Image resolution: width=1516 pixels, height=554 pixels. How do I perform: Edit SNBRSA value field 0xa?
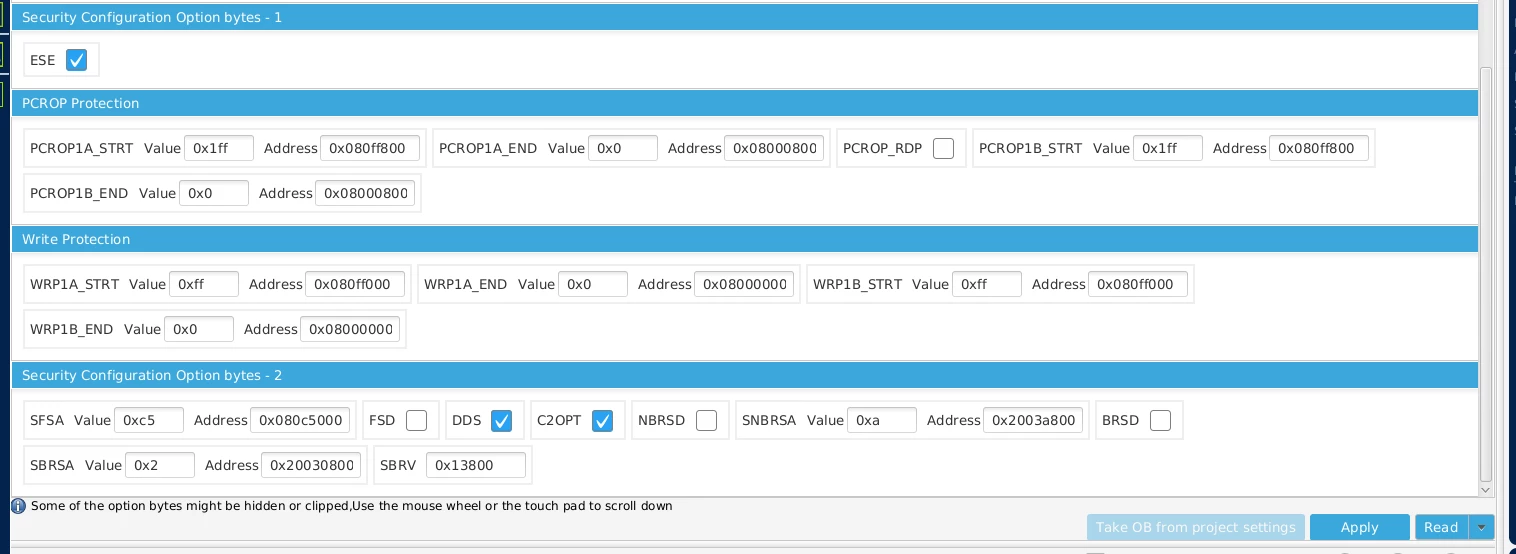[882, 420]
